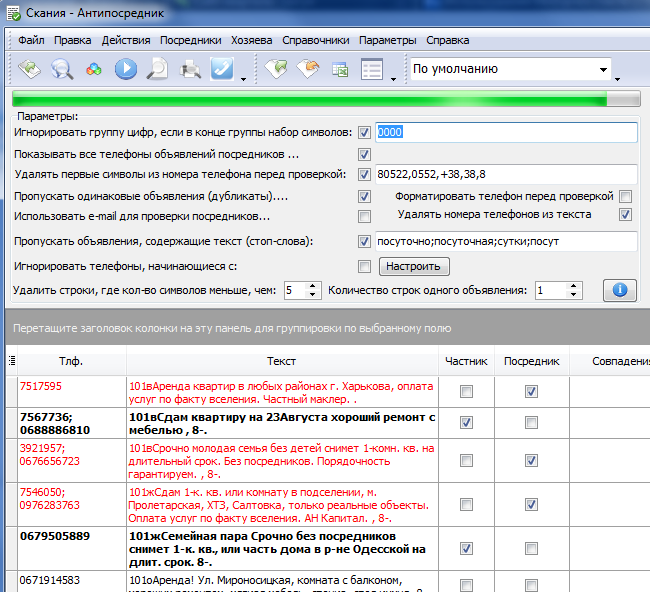Sort by the 'Текст' column header

click(281, 361)
